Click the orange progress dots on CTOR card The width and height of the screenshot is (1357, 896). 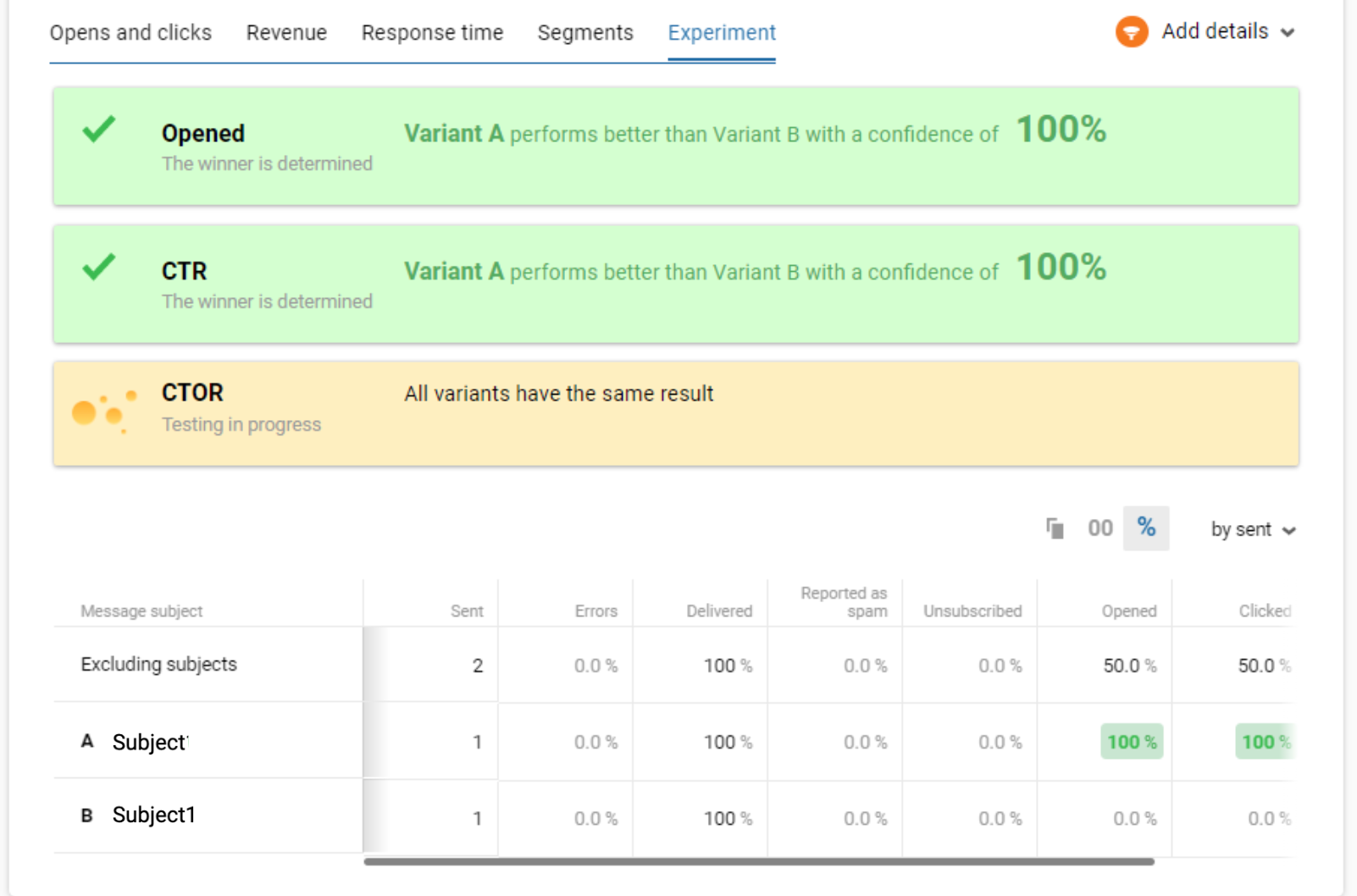[x=104, y=412]
